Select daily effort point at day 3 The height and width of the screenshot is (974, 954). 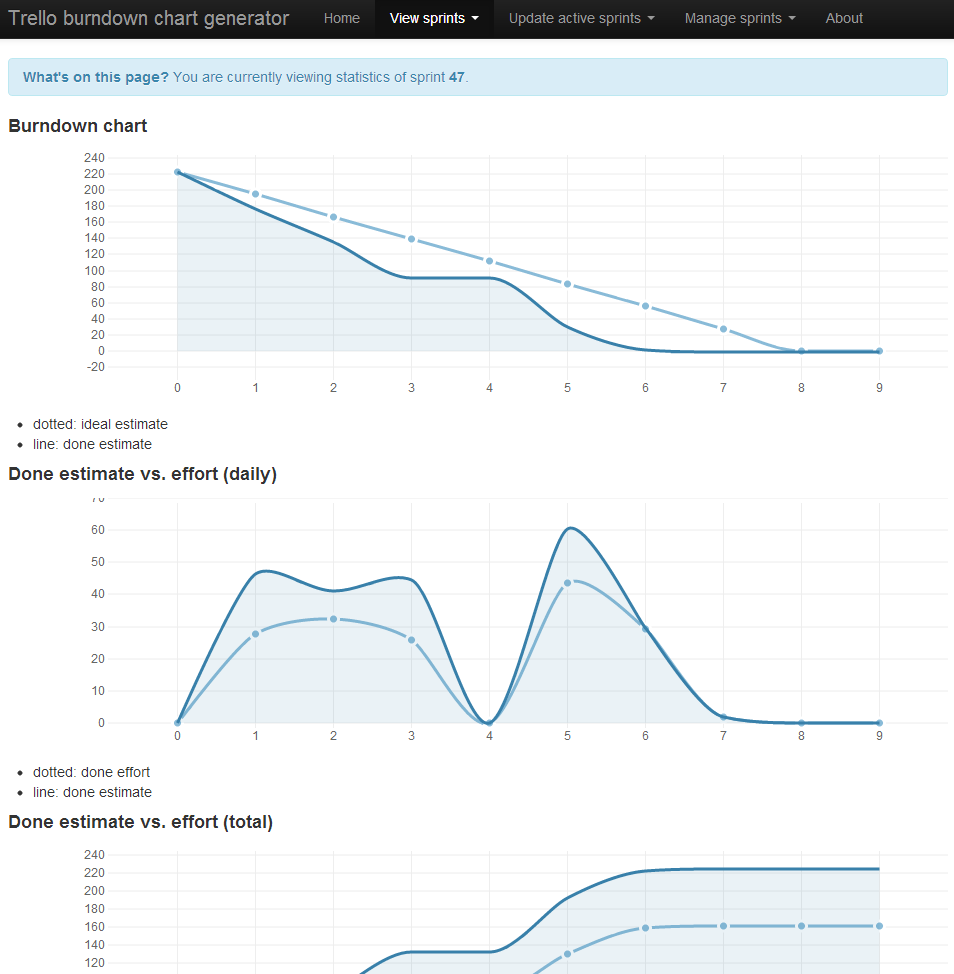(x=411, y=640)
